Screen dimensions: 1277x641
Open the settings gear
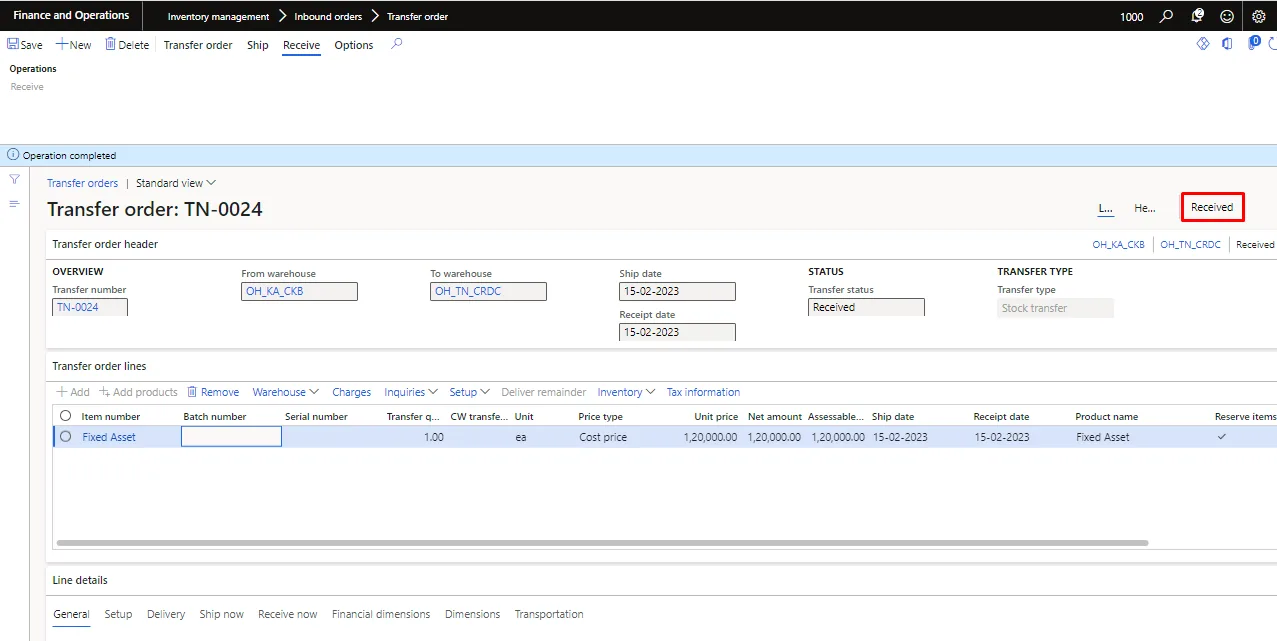tap(1259, 16)
